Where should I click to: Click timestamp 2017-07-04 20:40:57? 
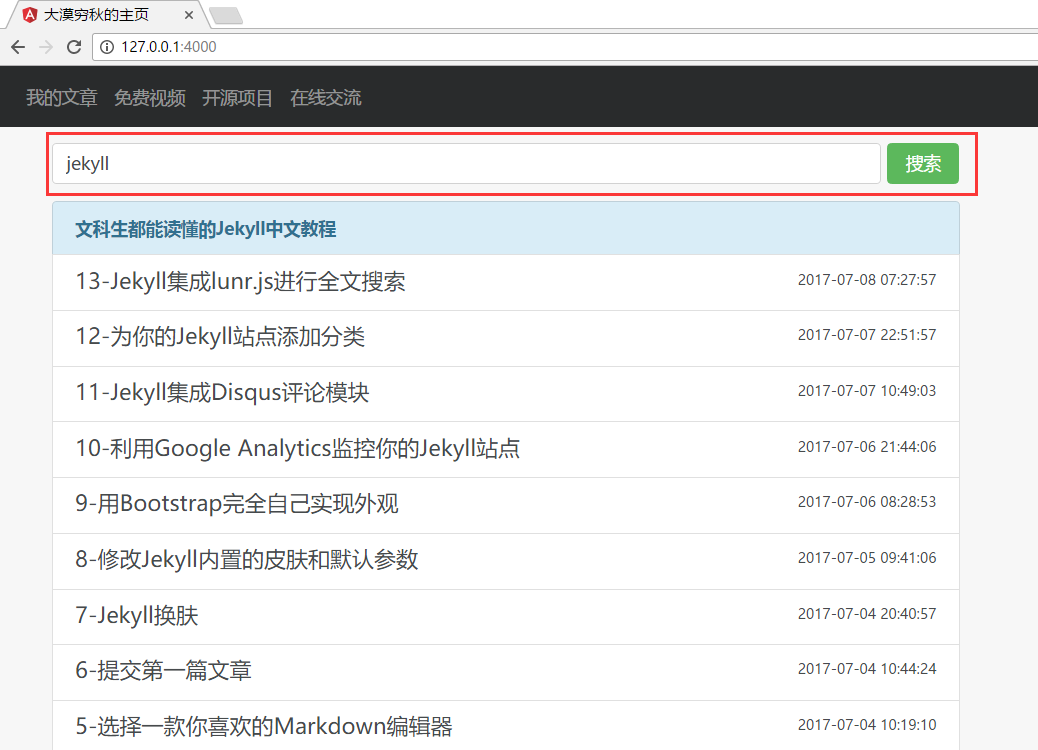coord(867,614)
